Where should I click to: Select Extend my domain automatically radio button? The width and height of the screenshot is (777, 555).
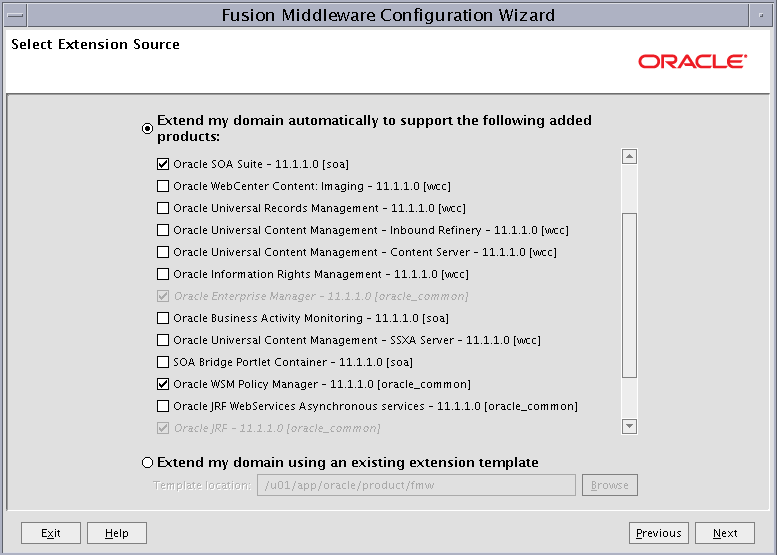click(147, 128)
